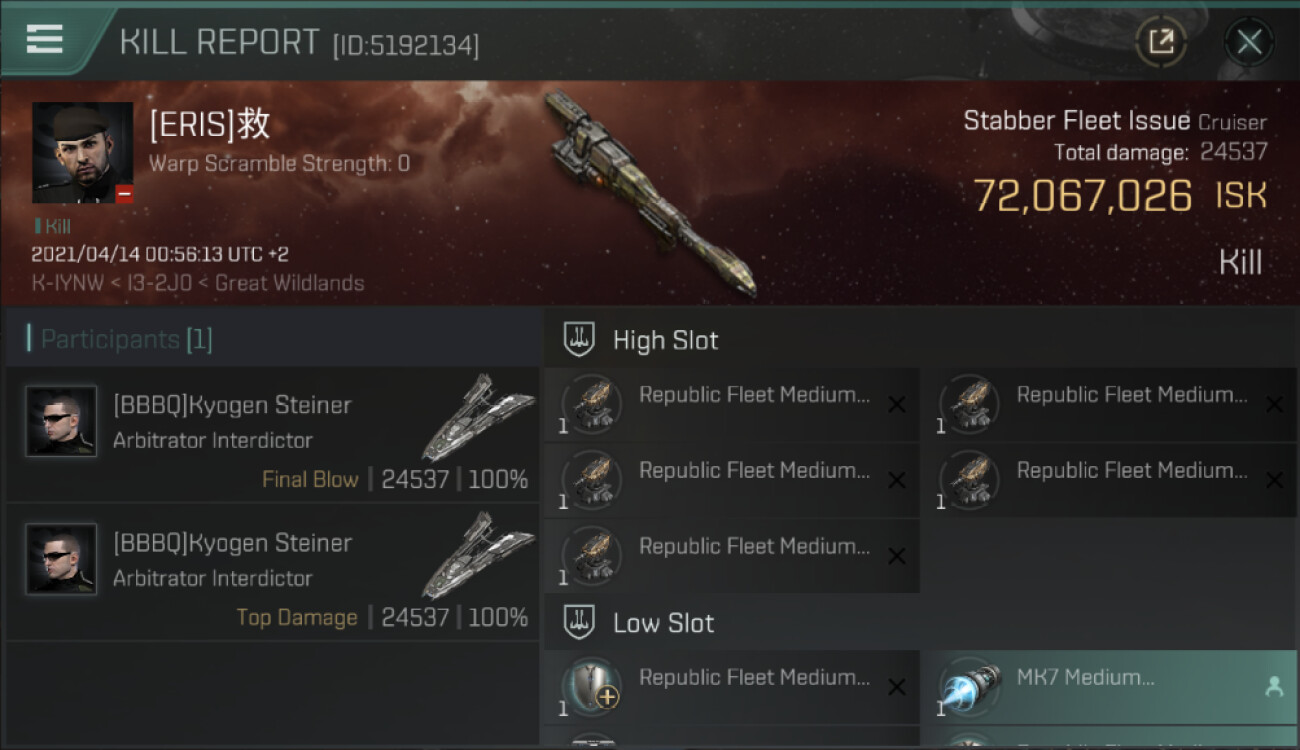Select the Final Blow Kyogen Steiner portrait
1300x750 pixels.
click(61, 422)
